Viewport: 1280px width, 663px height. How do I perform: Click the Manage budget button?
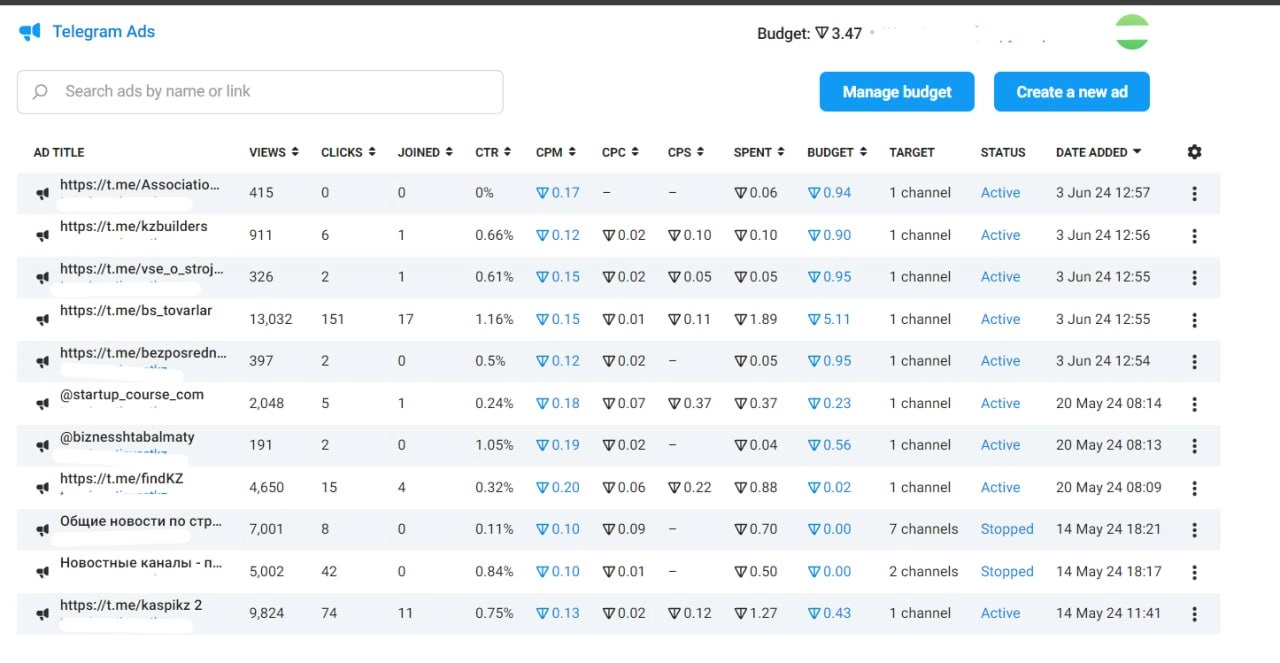point(897,92)
